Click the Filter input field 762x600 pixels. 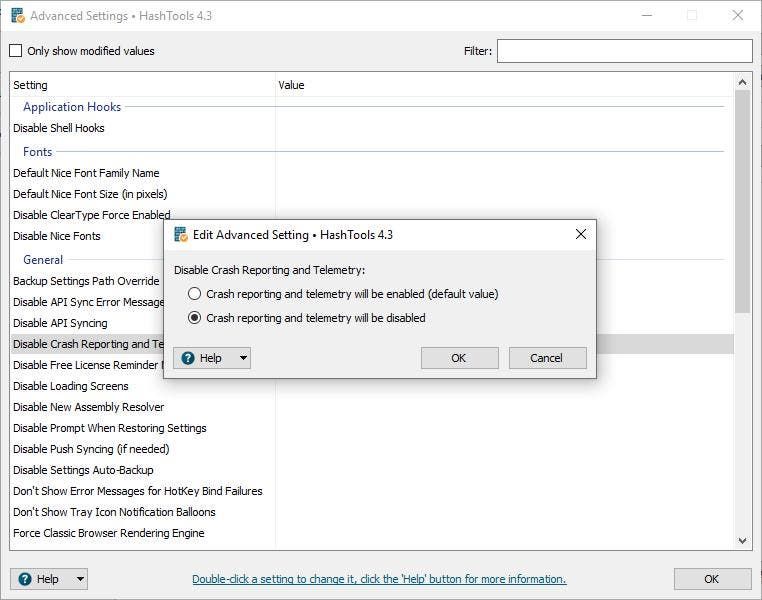click(624, 51)
